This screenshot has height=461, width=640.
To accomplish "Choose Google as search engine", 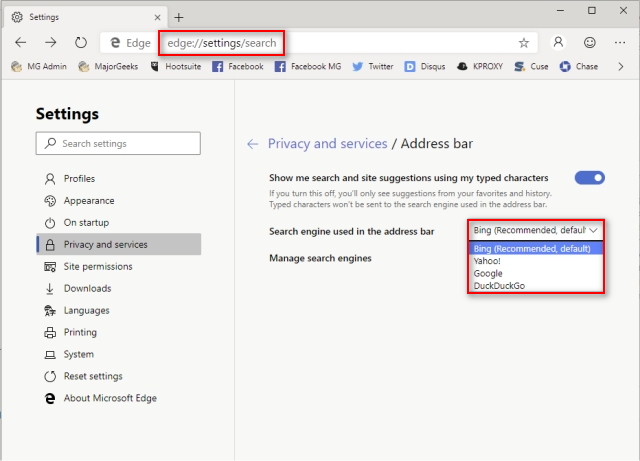I will point(536,273).
